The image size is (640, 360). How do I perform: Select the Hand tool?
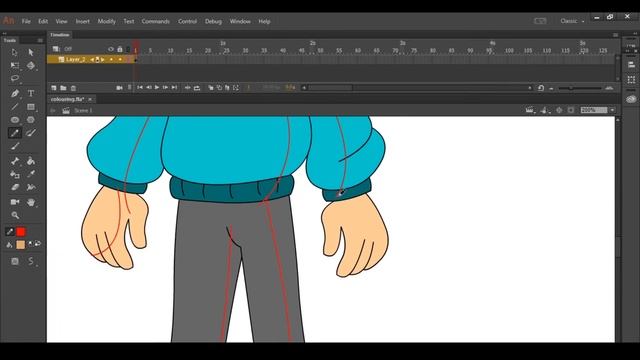[x=31, y=202]
